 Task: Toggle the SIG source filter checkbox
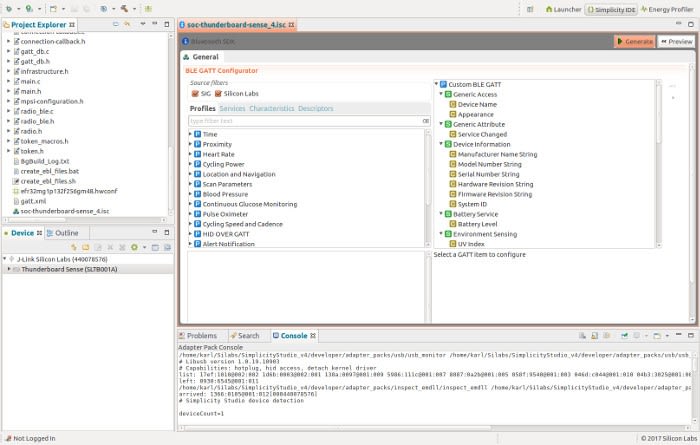[x=195, y=94]
